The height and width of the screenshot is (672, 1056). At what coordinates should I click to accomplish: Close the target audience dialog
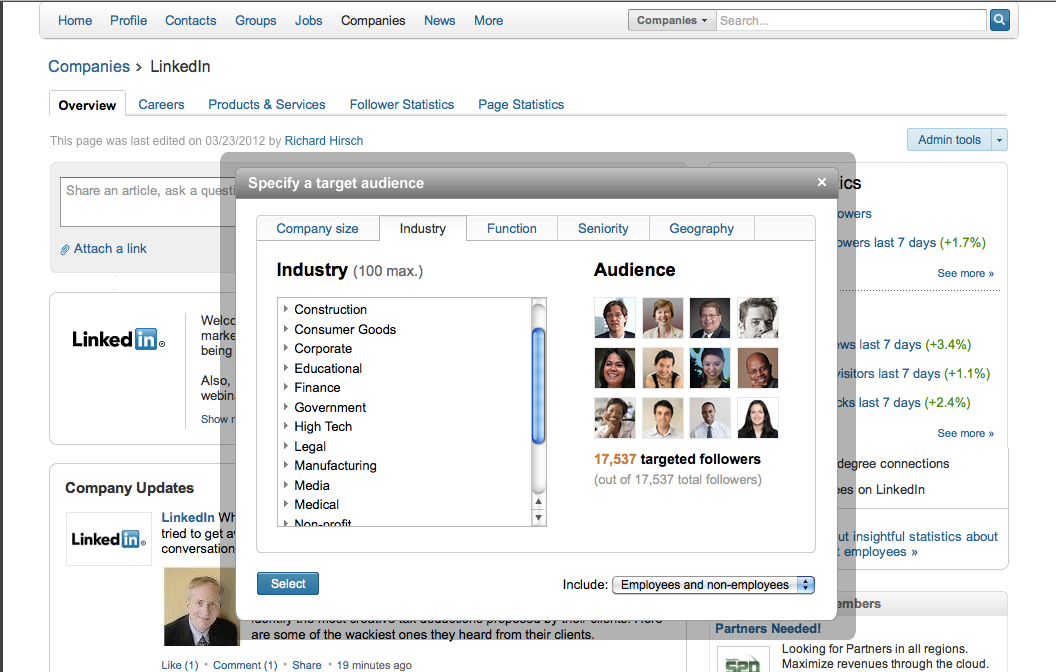822,182
